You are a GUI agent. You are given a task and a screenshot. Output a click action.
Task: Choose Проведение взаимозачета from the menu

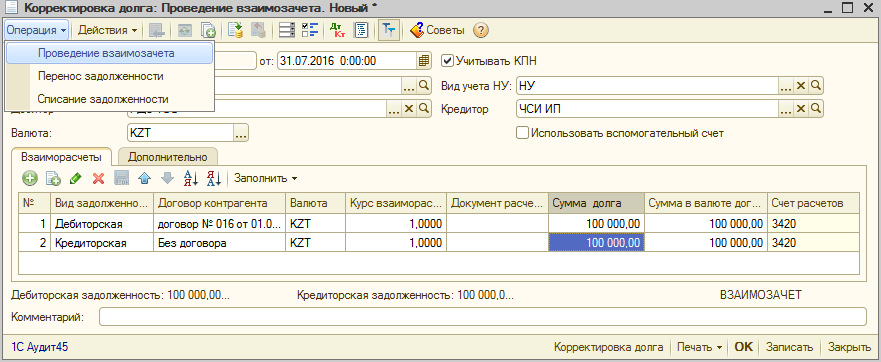[x=109, y=53]
